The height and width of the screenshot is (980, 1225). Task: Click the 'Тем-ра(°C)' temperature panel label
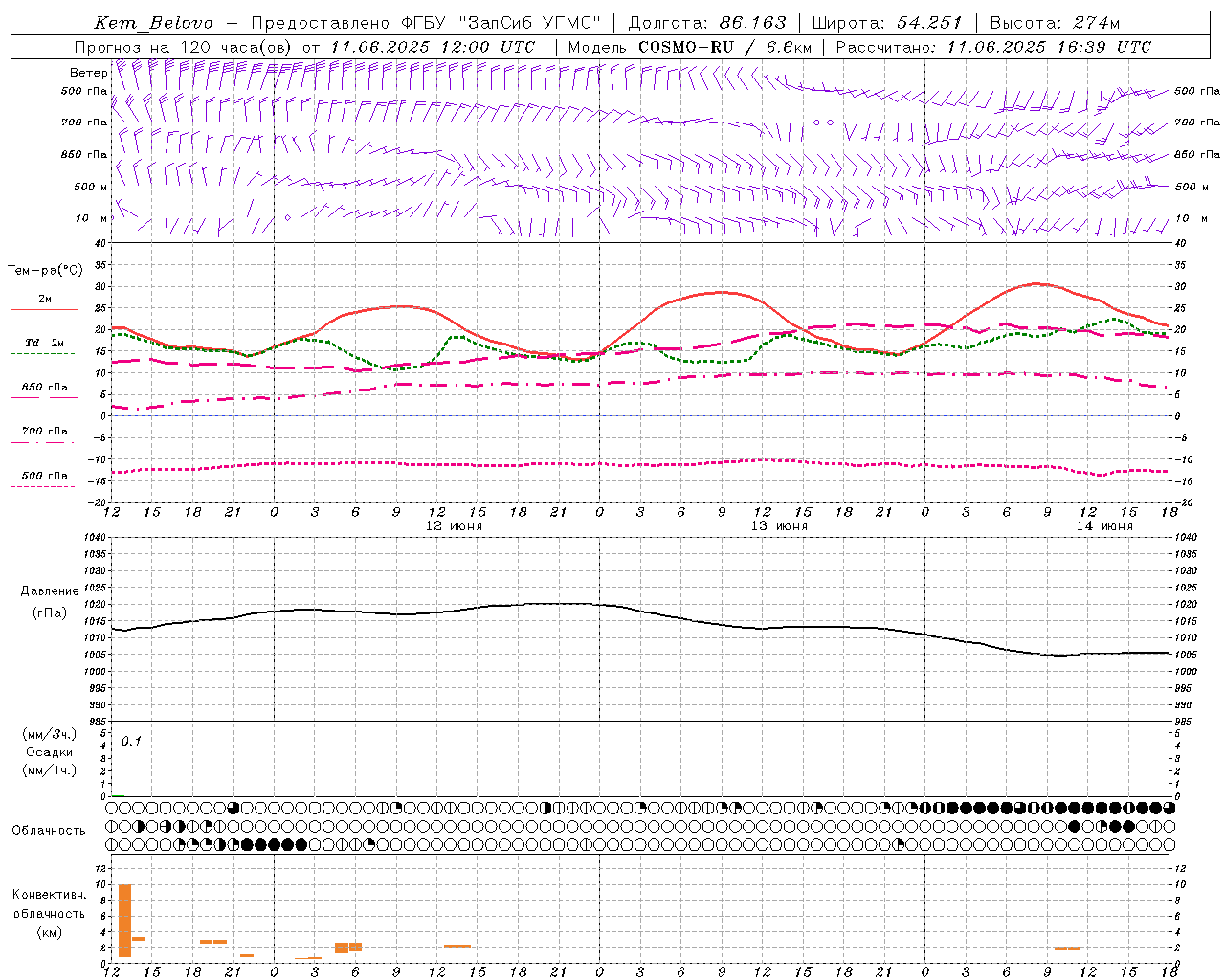(45, 271)
